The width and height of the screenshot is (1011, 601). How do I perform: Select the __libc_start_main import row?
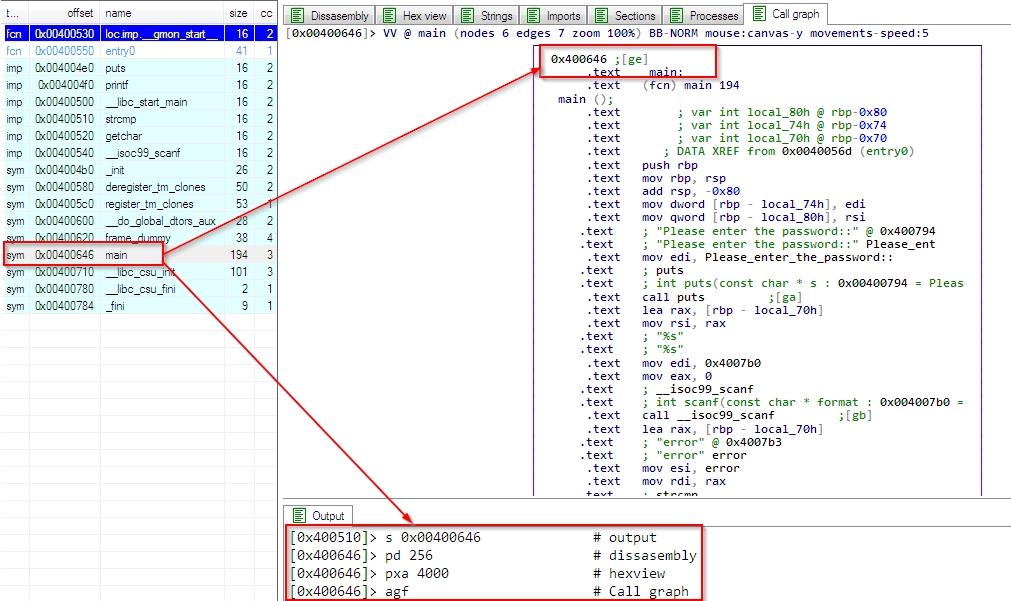click(139, 102)
